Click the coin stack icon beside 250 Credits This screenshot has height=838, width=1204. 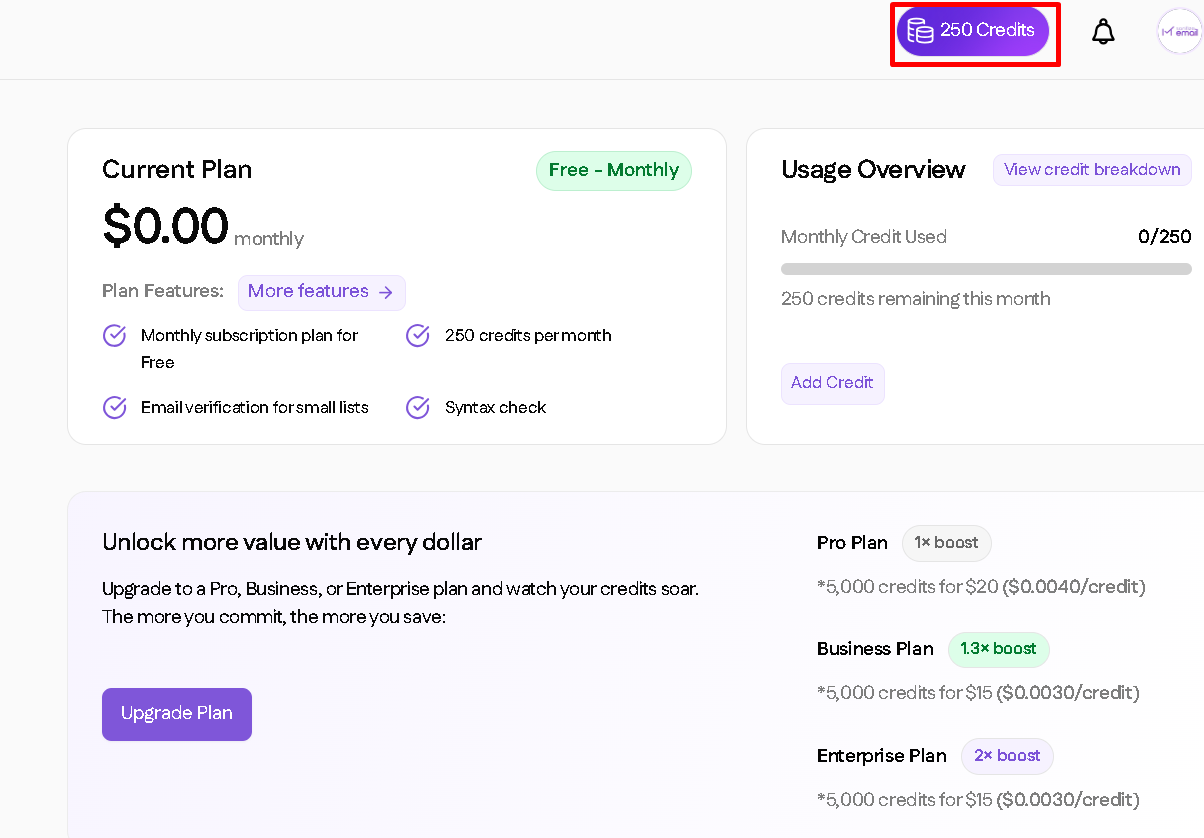tap(920, 31)
